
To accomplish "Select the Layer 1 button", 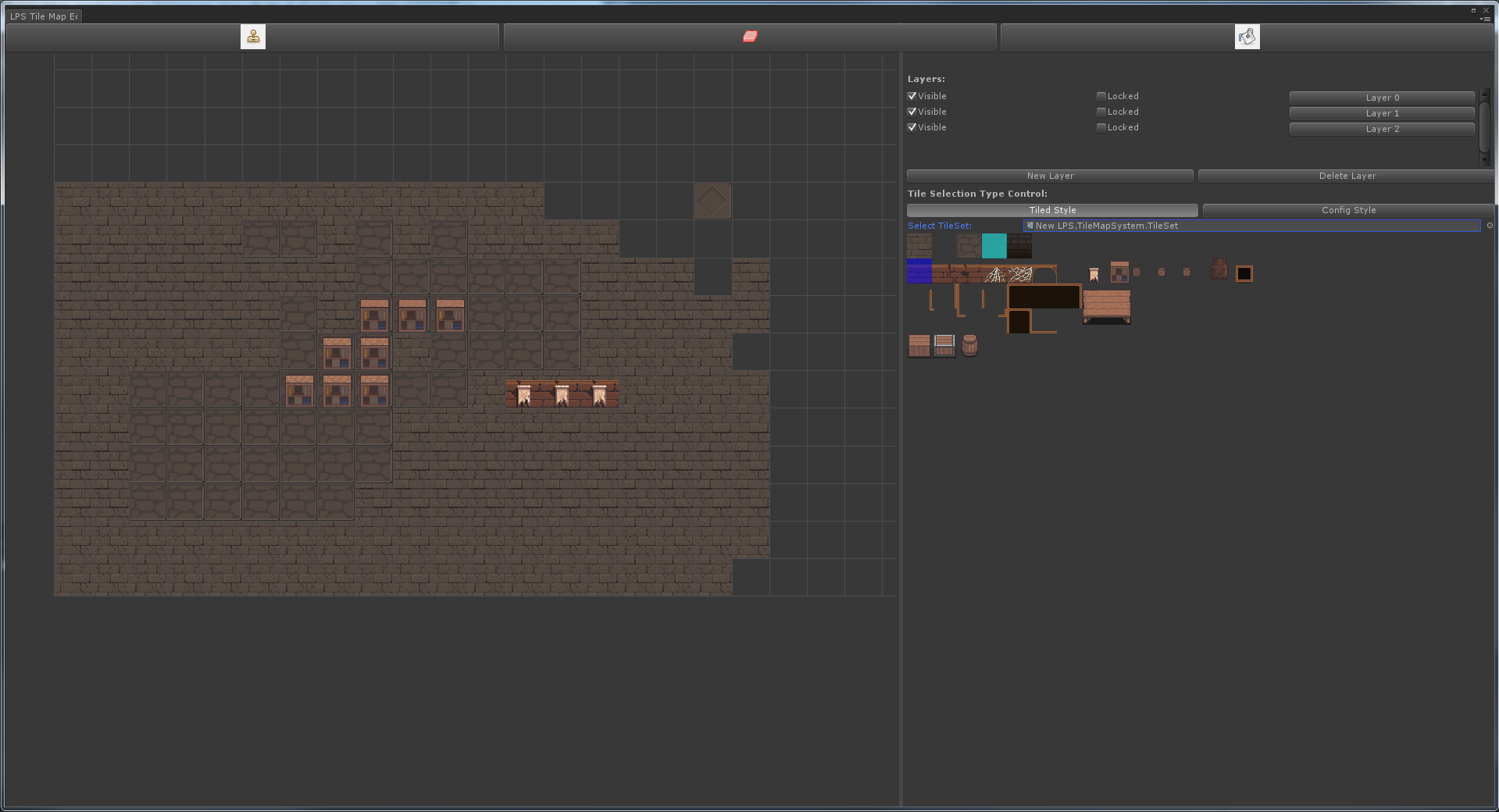I will [1382, 113].
